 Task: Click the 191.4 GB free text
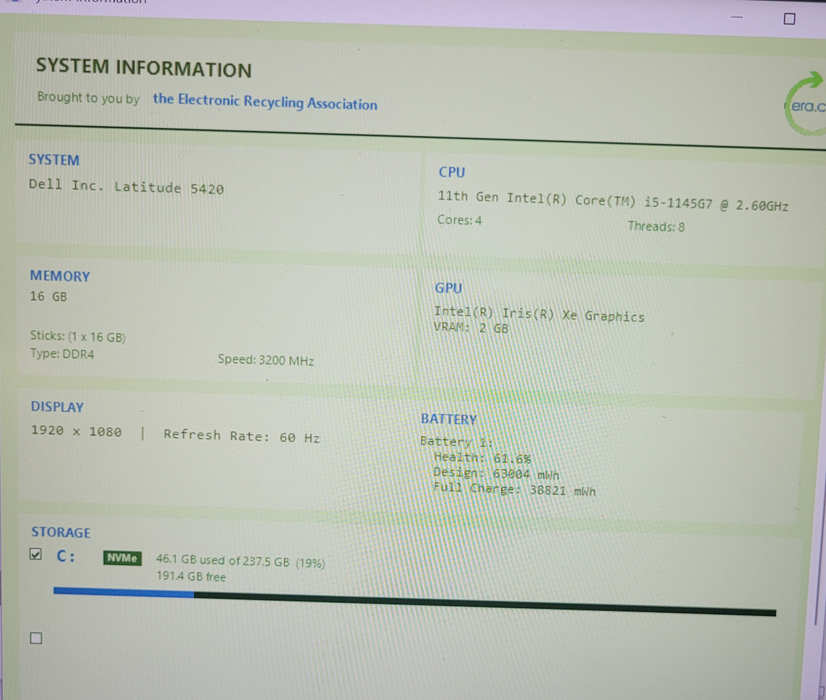[191, 576]
